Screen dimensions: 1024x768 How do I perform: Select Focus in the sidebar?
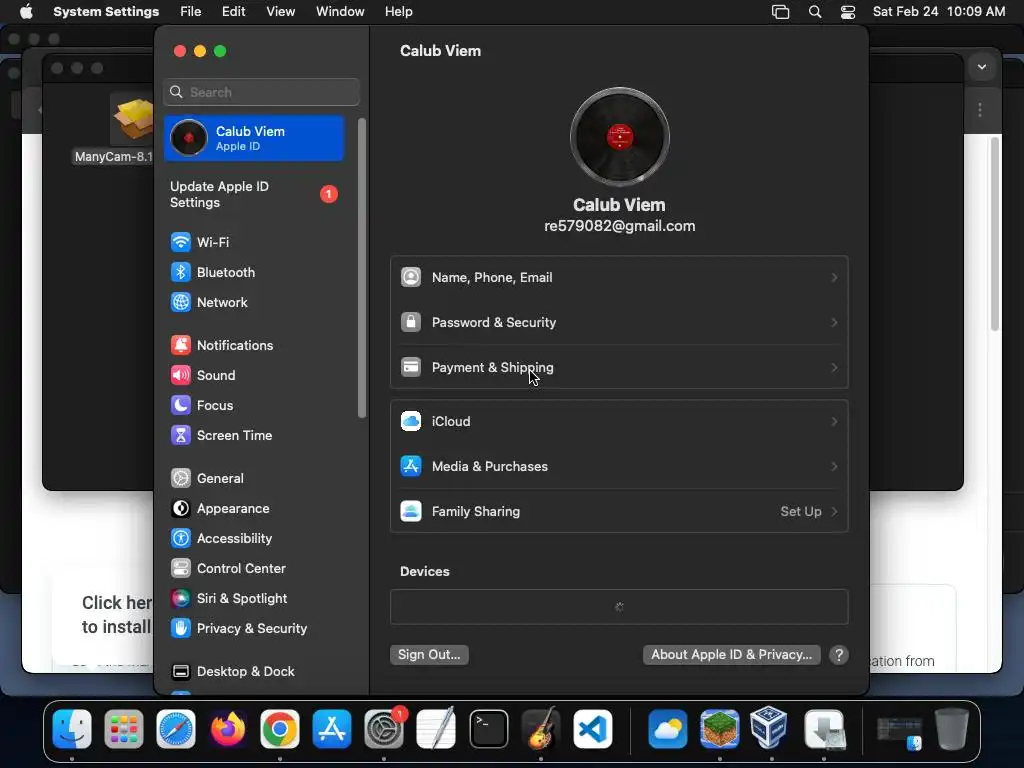201,406
